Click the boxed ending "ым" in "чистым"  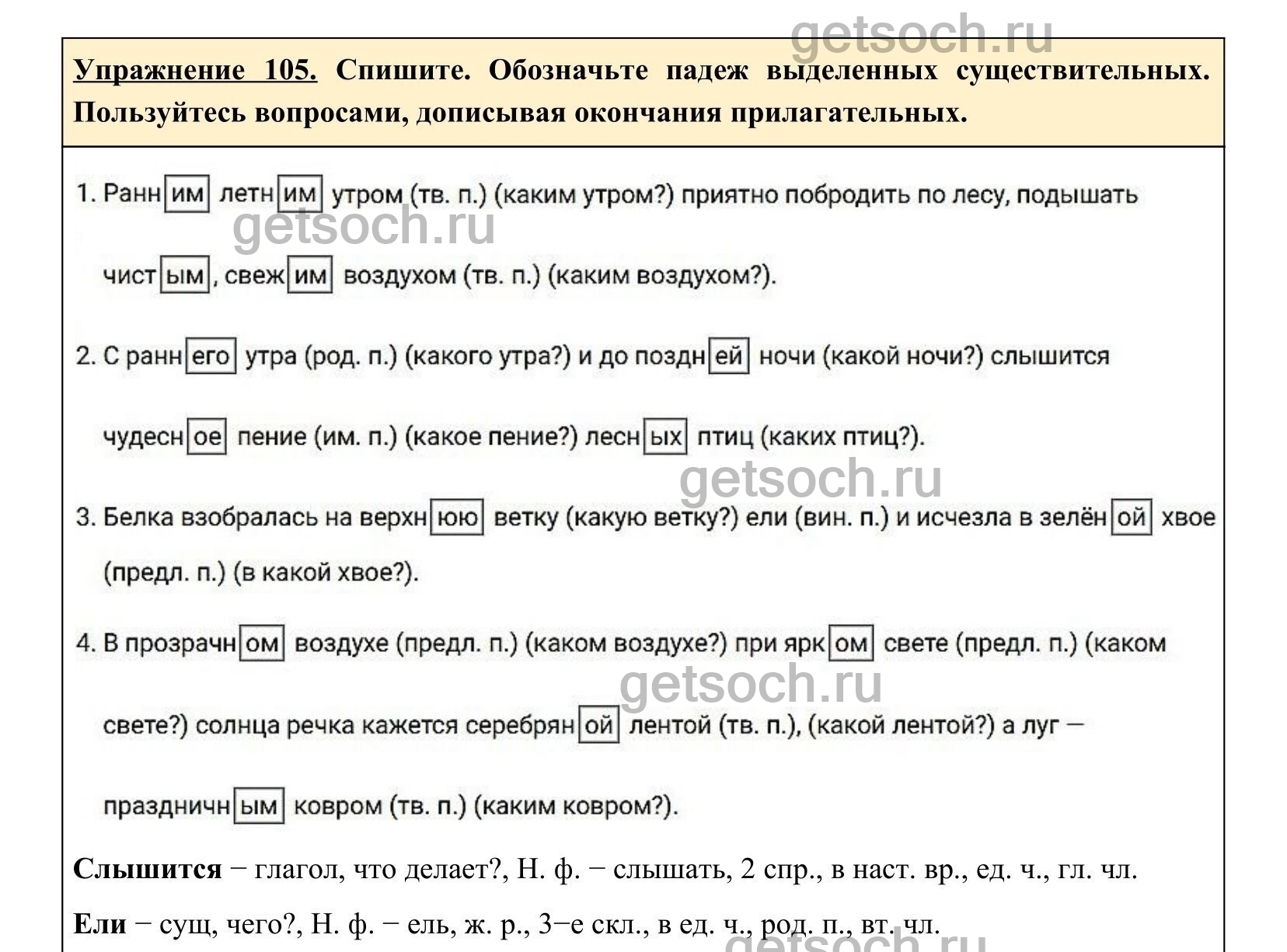[185, 276]
